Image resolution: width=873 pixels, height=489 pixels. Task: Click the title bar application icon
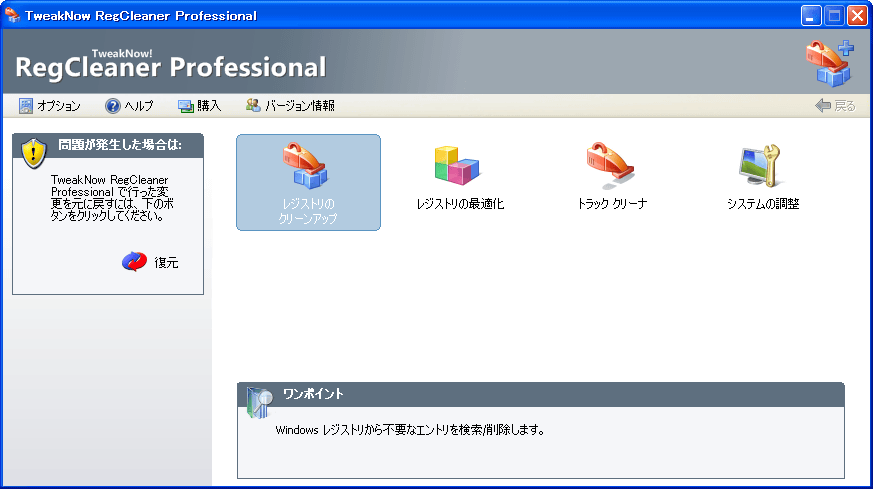(x=12, y=15)
